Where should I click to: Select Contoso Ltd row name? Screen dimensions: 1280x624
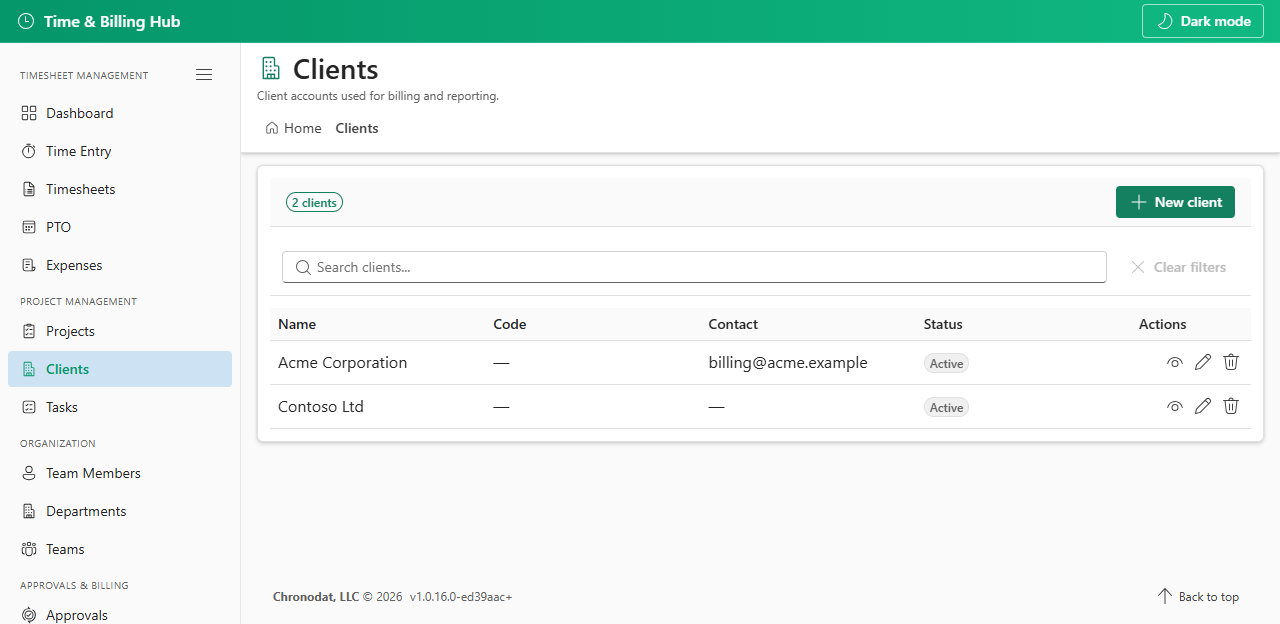[321, 407]
